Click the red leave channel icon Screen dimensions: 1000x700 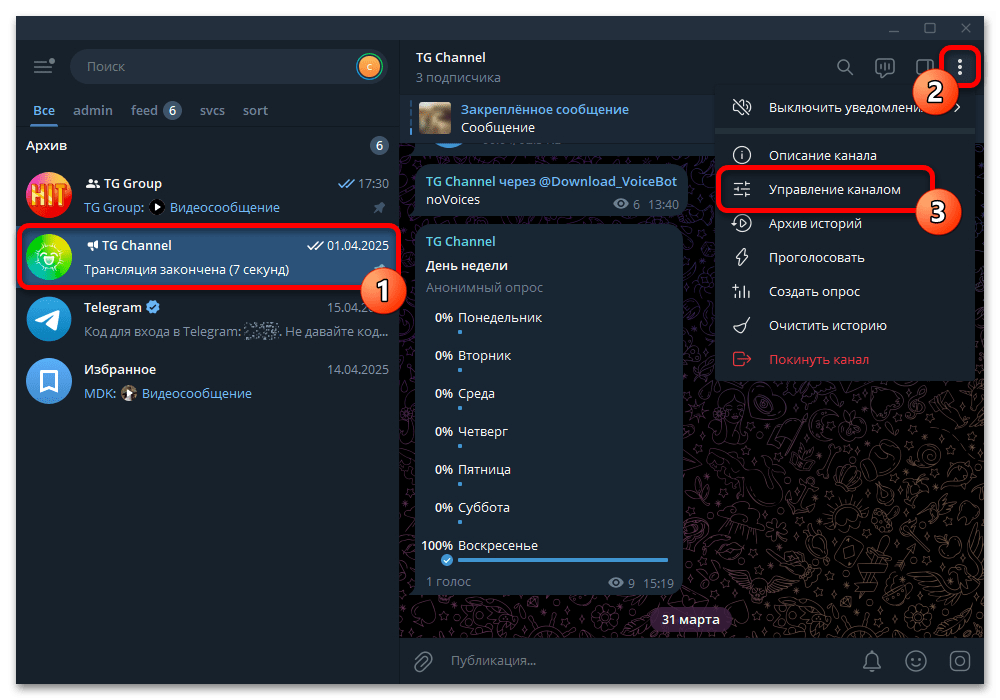(742, 360)
